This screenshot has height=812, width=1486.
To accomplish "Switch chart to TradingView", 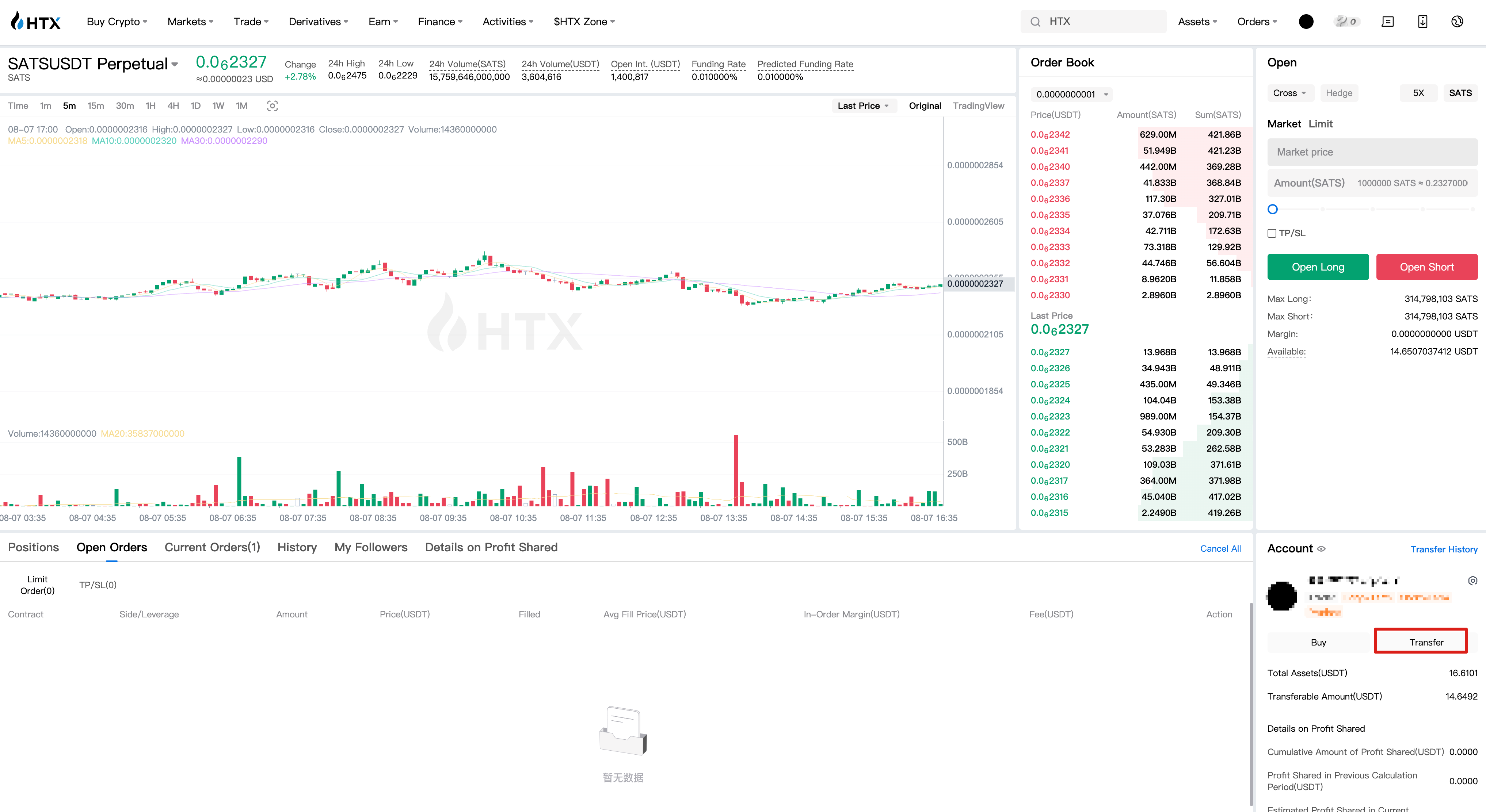I will [978, 106].
